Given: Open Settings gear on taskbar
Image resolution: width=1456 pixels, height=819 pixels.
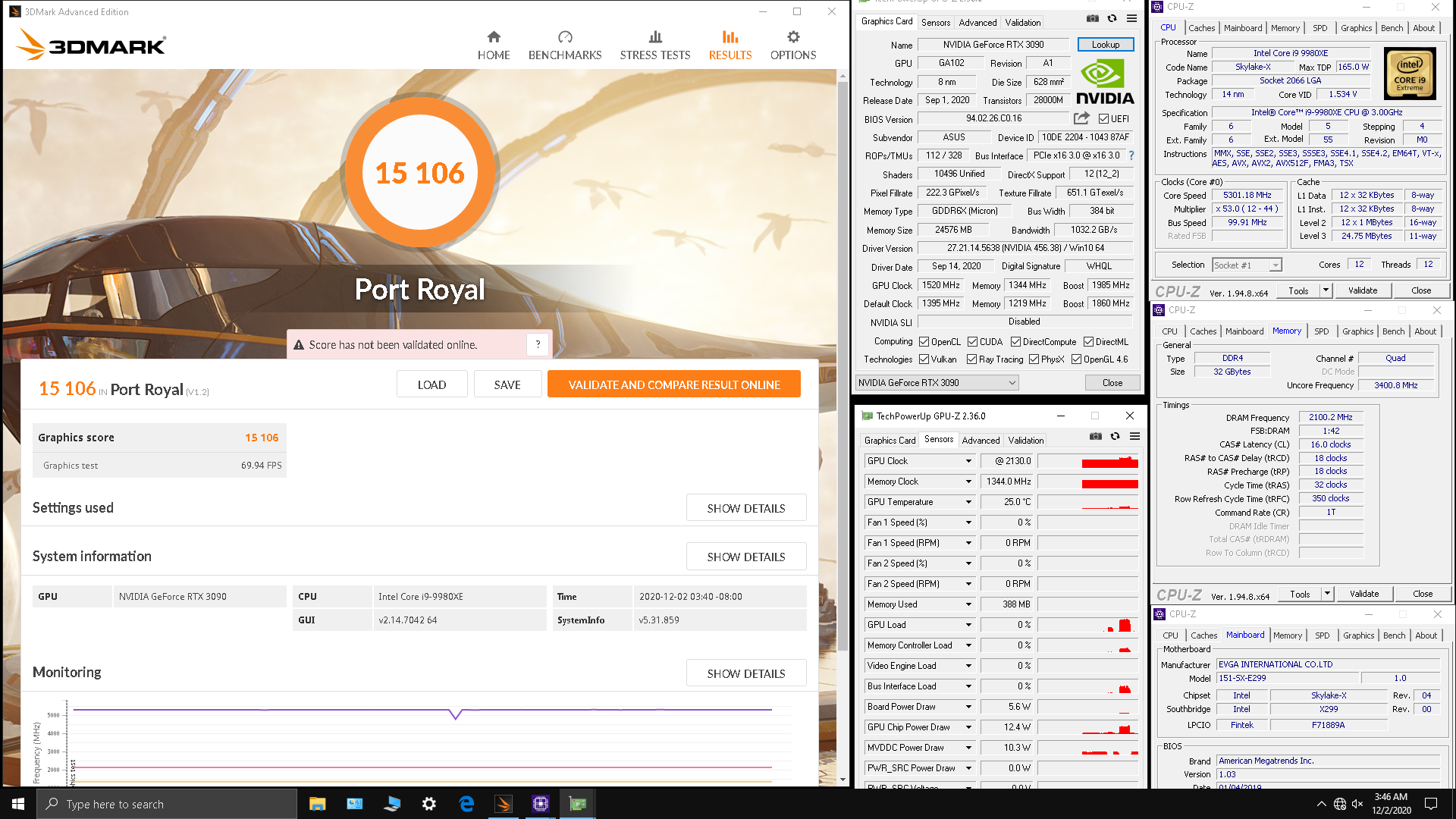Looking at the screenshot, I should (x=429, y=804).
